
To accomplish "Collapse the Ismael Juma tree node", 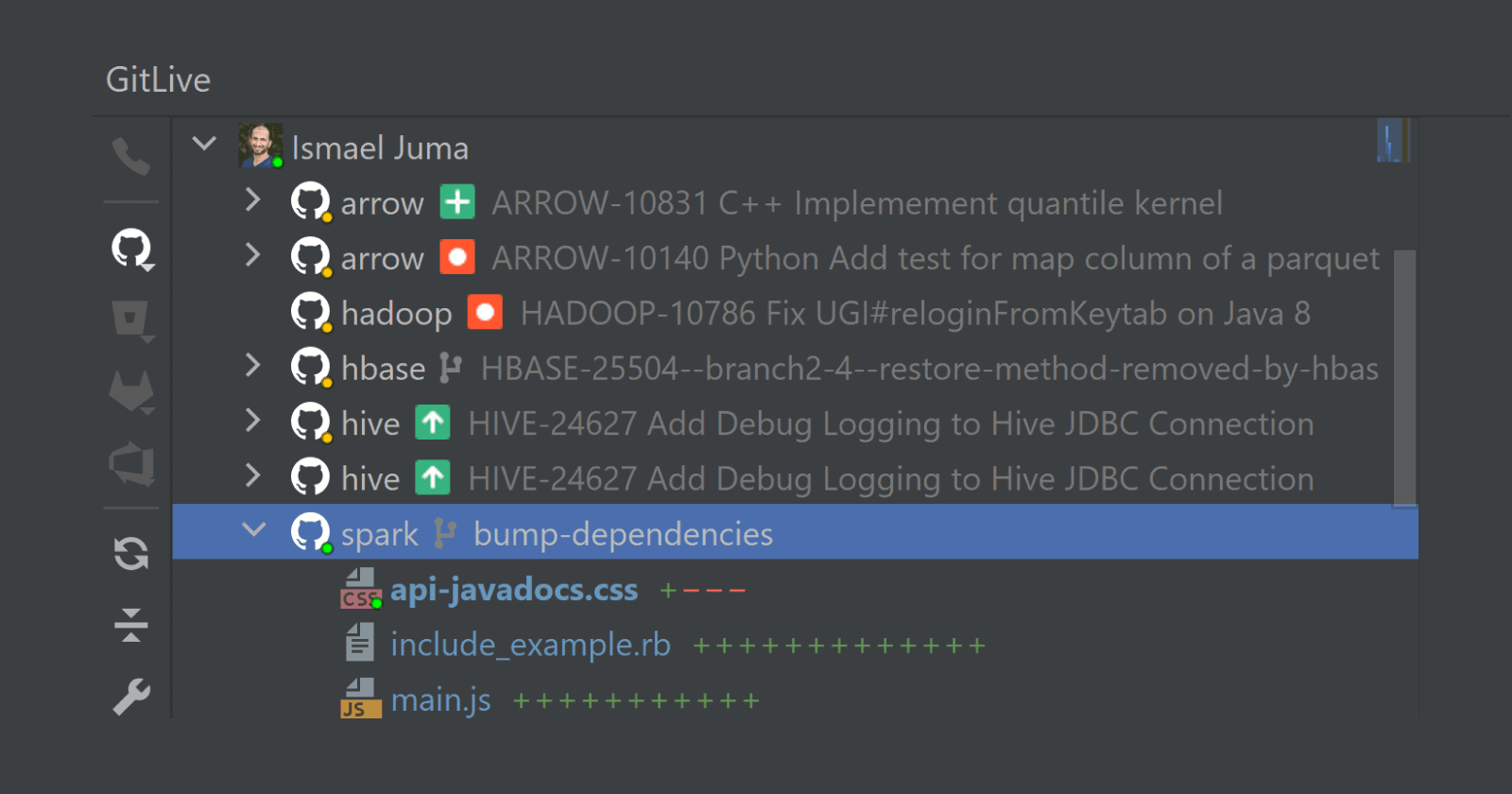I will click(204, 145).
